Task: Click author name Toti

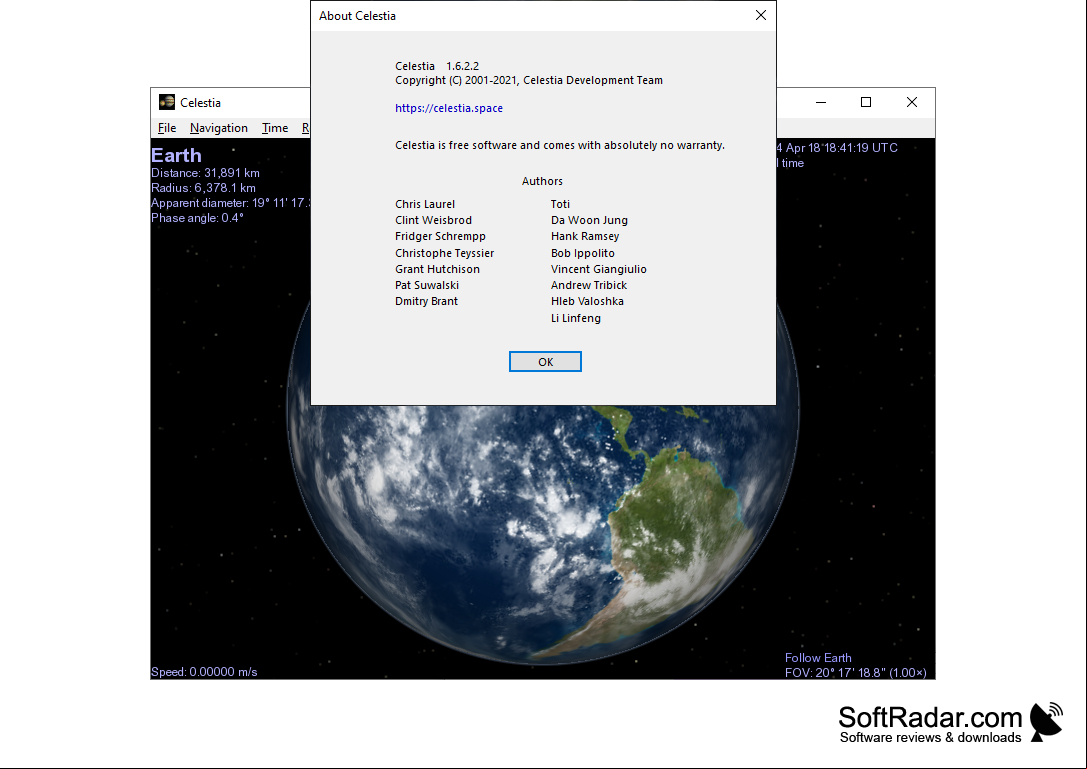Action: tap(560, 204)
